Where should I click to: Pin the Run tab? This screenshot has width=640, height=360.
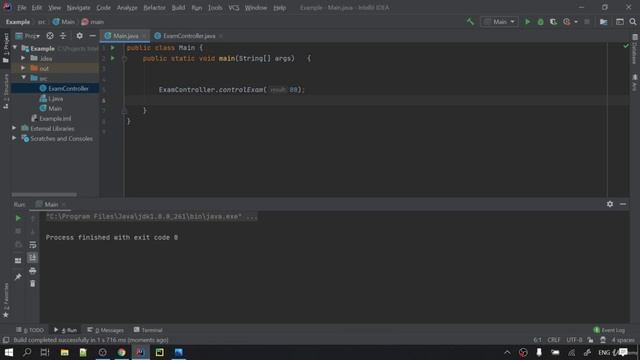point(18,277)
